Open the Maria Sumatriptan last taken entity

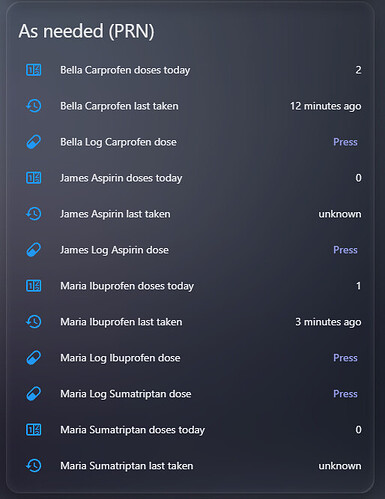click(127, 466)
